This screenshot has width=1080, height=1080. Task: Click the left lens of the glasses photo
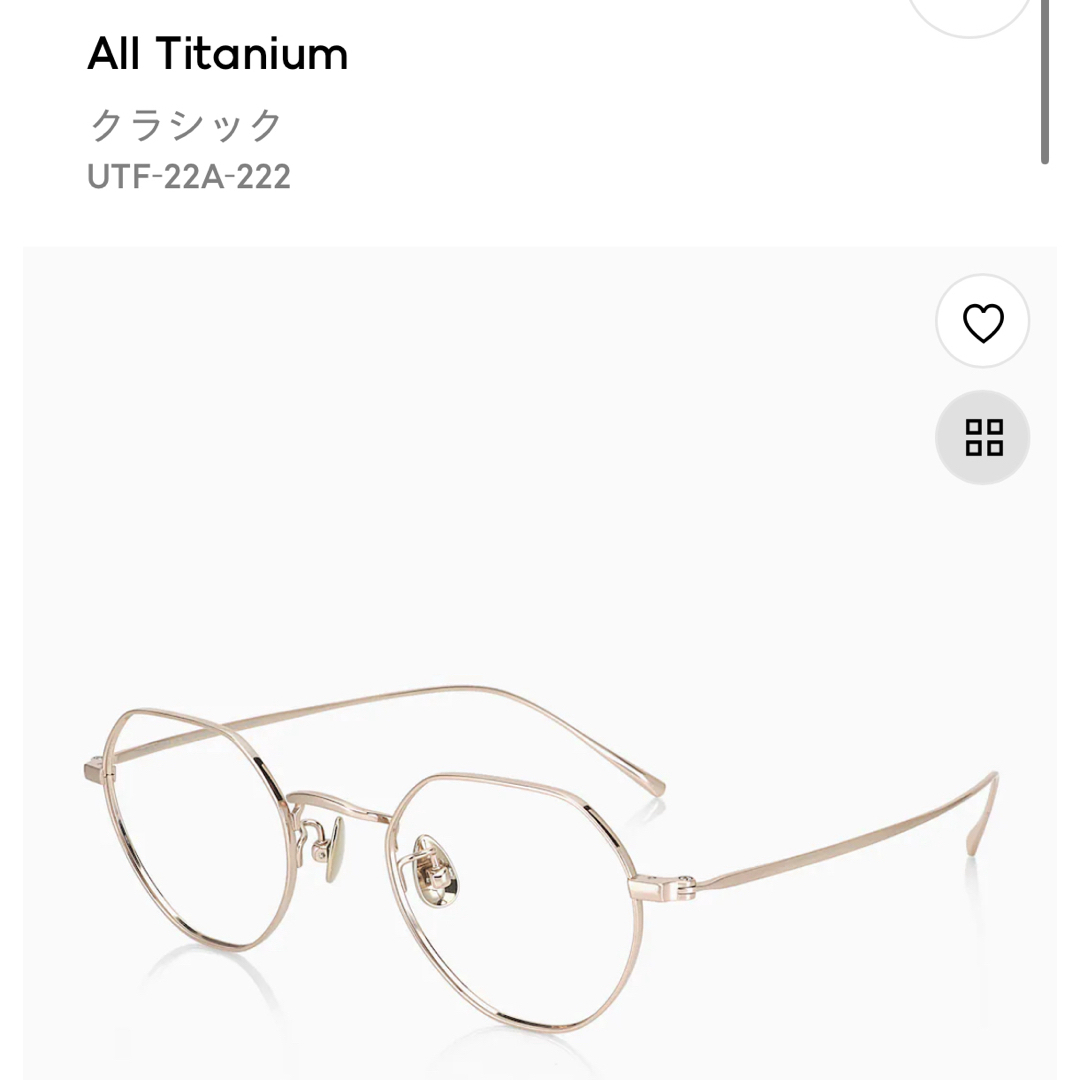tap(196, 827)
